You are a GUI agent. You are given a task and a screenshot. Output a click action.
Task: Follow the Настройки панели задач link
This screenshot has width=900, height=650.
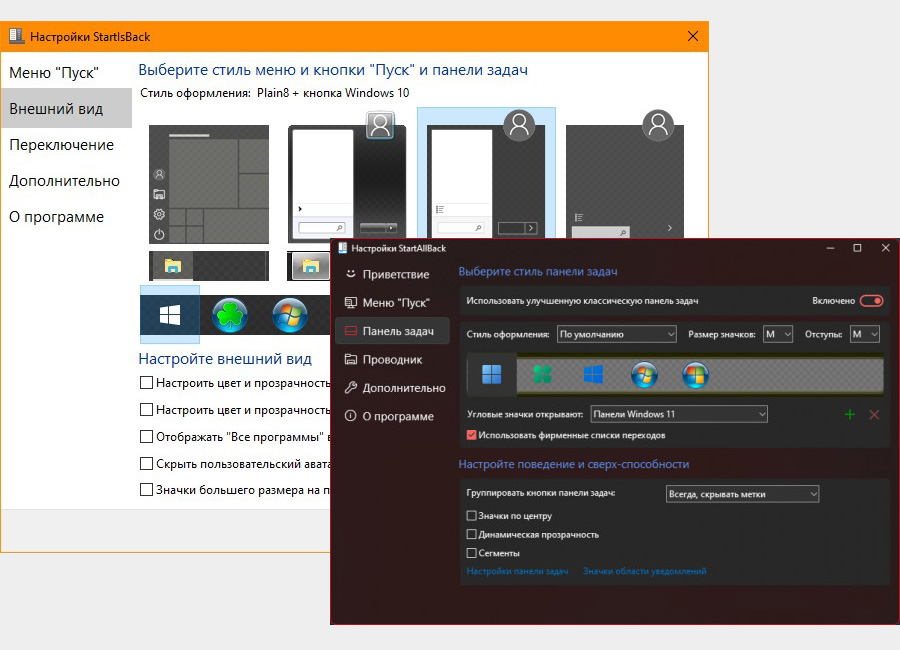pyautogui.click(x=517, y=571)
